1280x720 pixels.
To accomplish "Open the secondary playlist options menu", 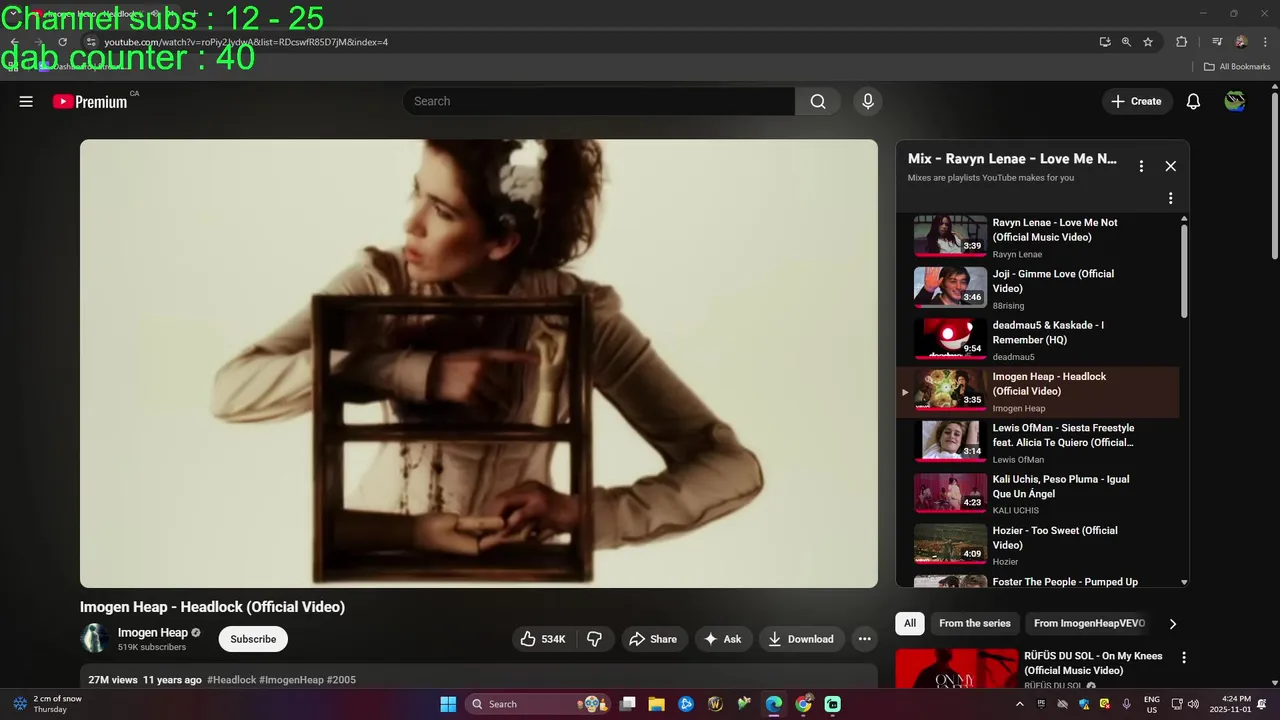I will coord(1170,198).
